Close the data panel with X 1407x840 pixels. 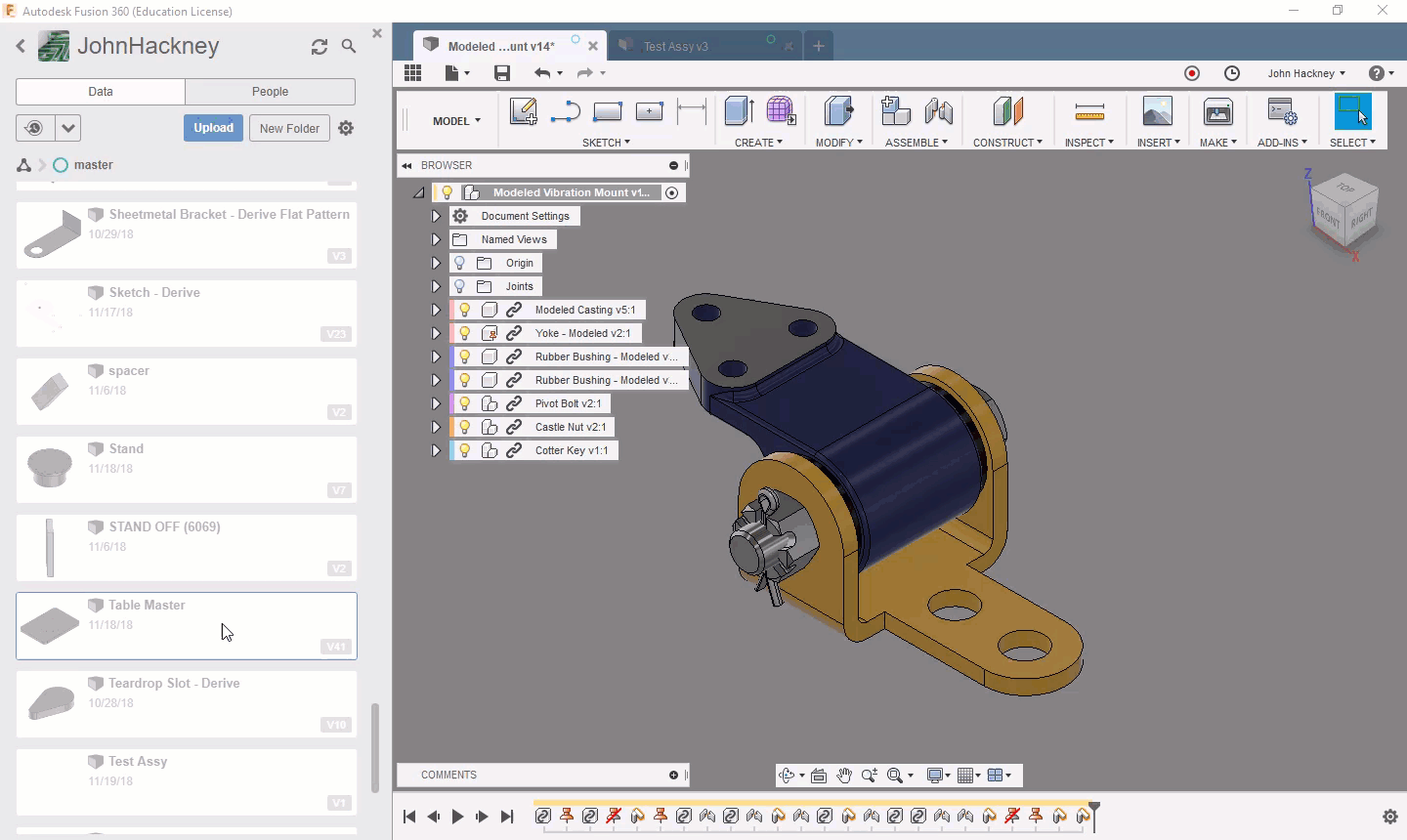pos(377,33)
